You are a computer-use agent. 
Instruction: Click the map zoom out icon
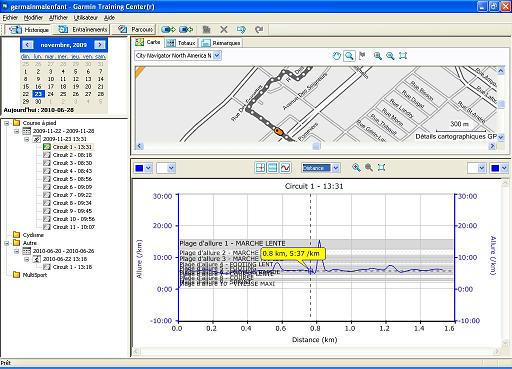click(x=390, y=56)
